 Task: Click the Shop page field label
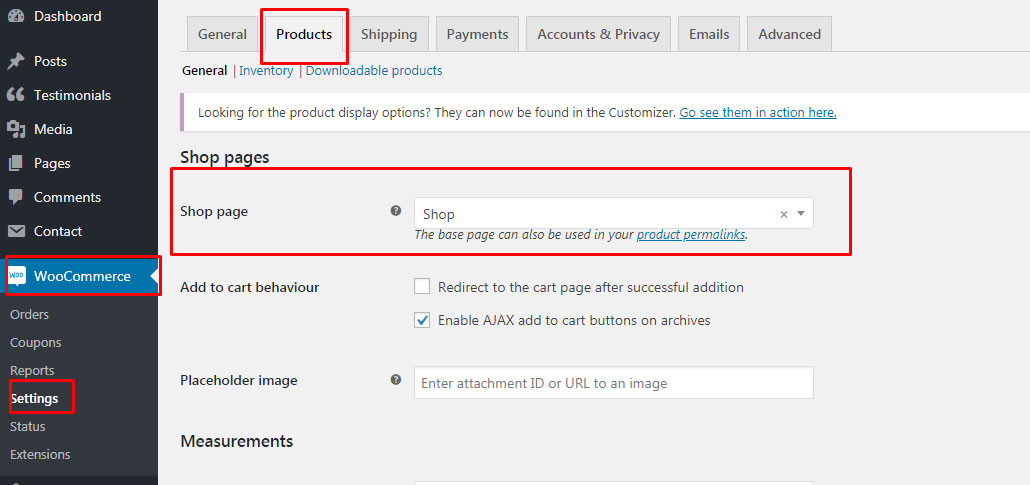point(214,212)
